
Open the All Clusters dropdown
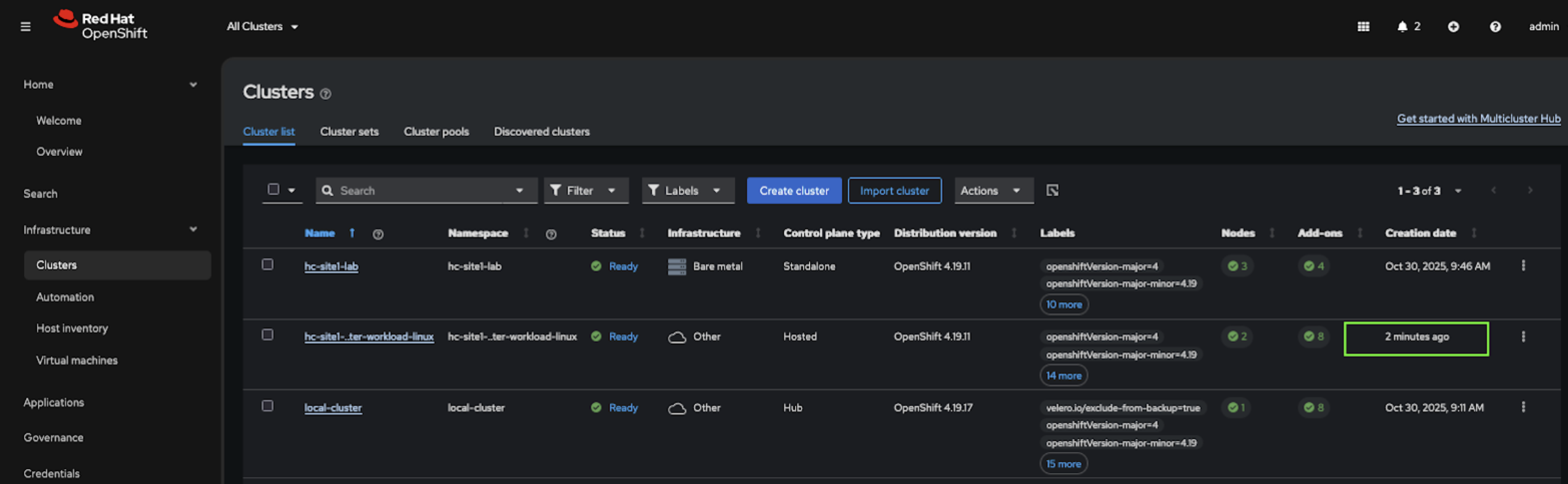(262, 27)
